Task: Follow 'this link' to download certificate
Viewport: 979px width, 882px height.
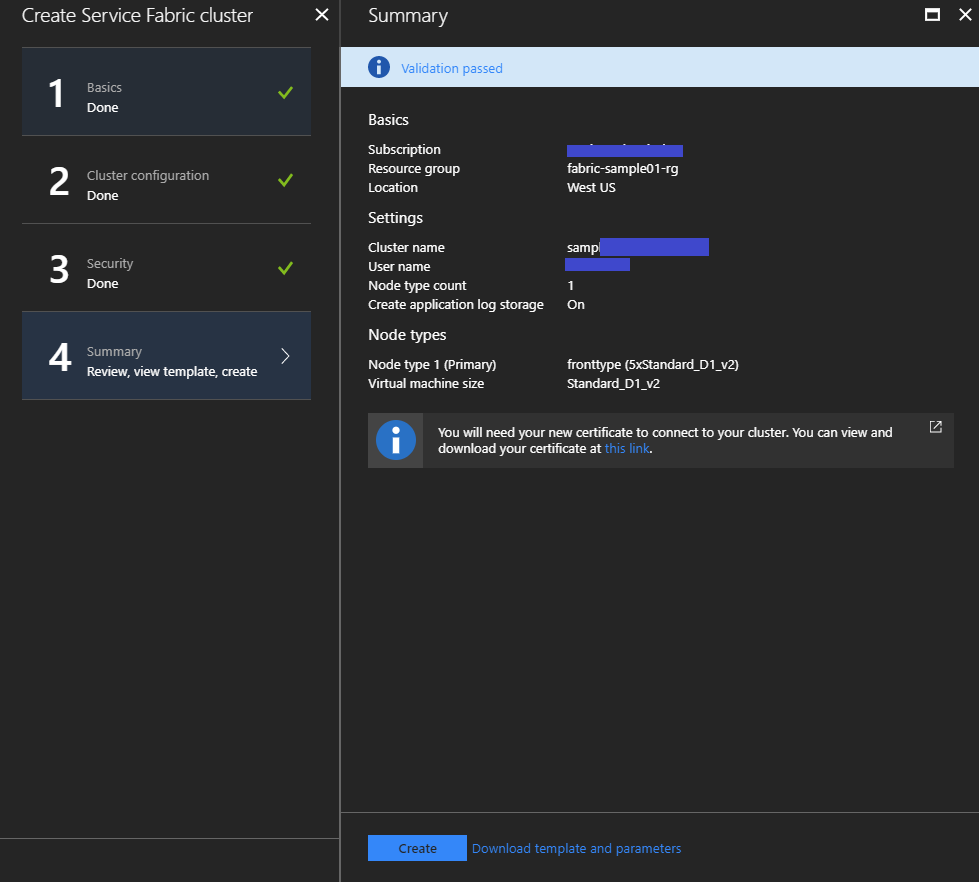Action: point(627,448)
